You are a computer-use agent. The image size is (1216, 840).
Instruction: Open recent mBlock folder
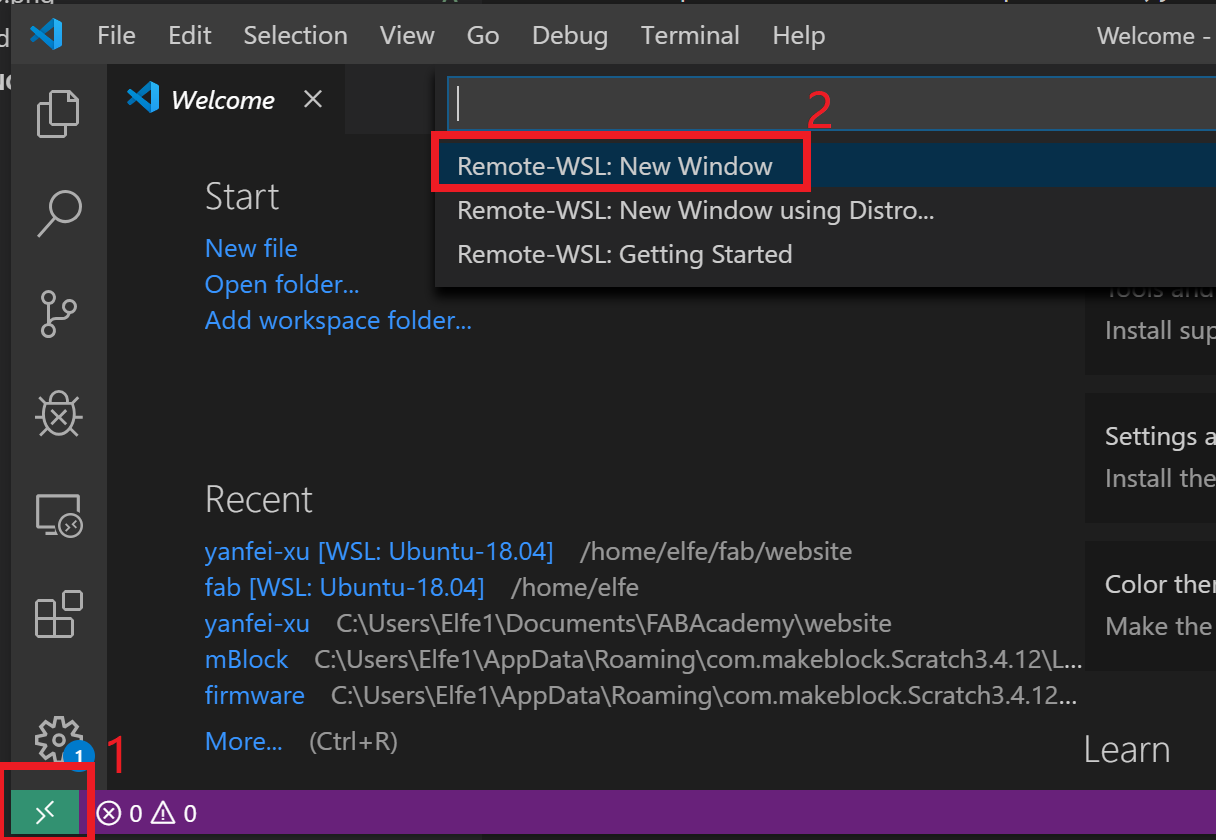[246, 660]
